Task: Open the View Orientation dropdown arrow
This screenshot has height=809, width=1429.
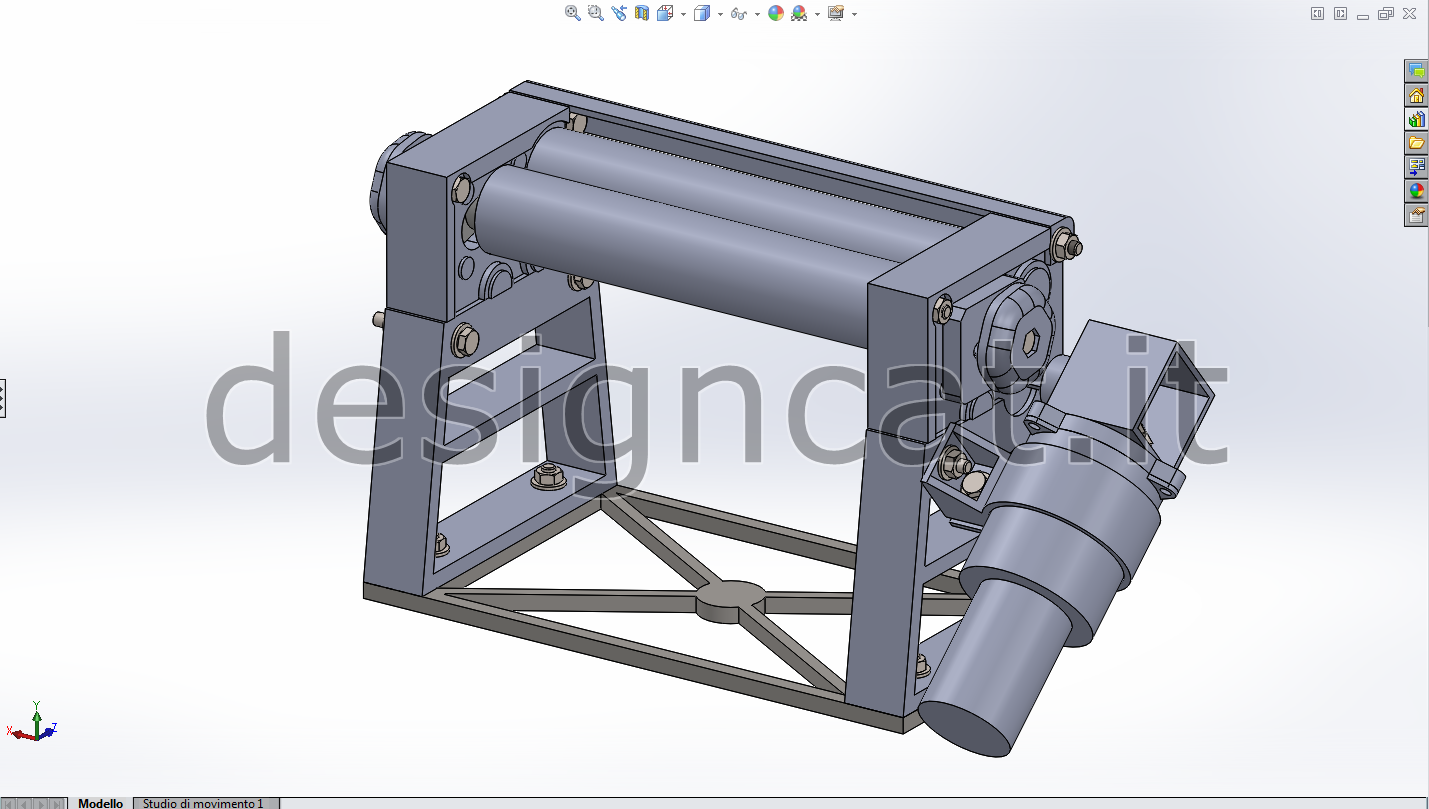Action: tap(683, 14)
